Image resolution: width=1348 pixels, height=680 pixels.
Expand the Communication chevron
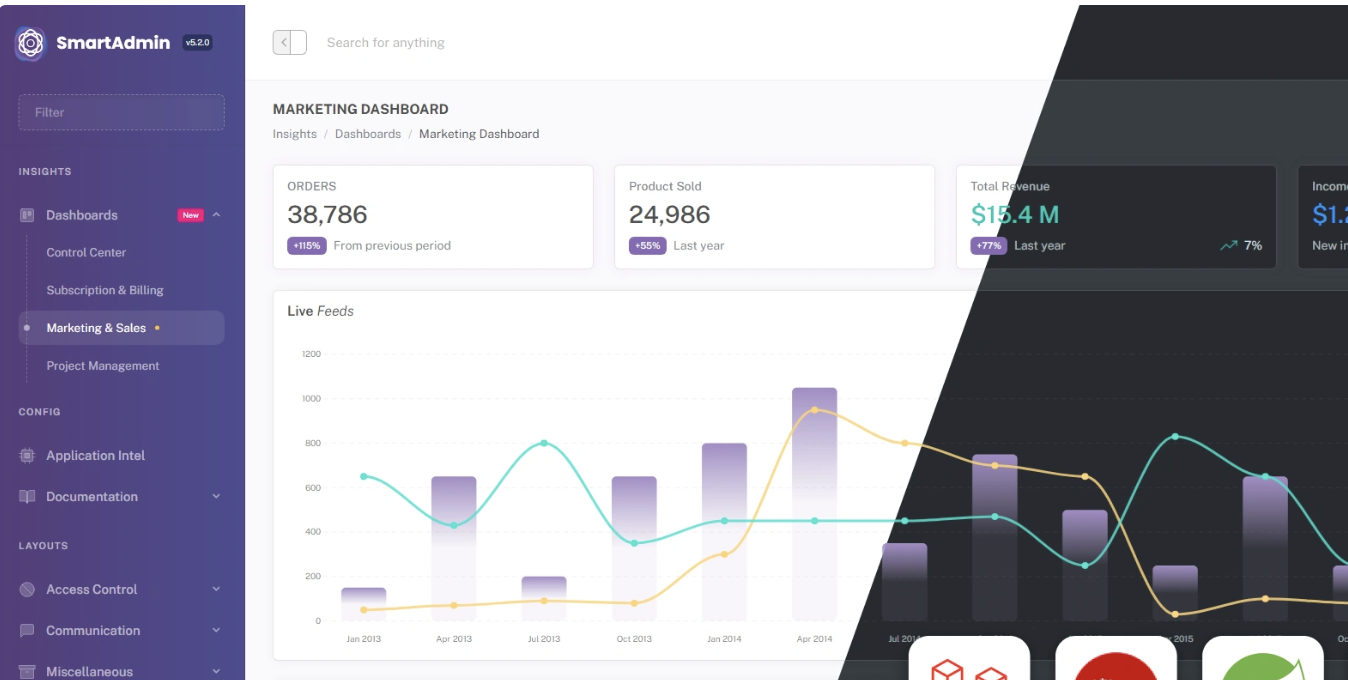click(x=216, y=630)
